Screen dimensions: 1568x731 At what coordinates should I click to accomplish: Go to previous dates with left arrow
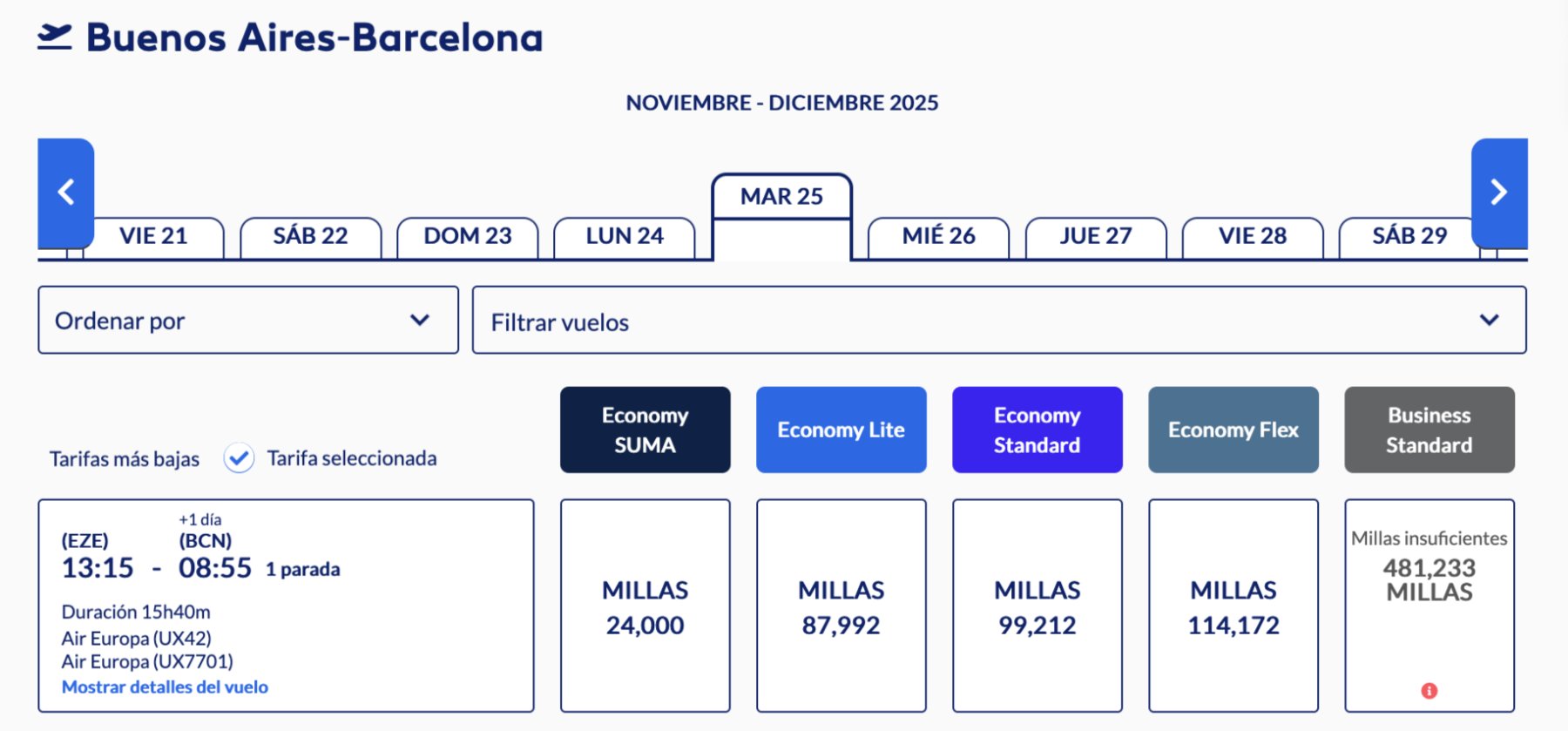pyautogui.click(x=66, y=193)
